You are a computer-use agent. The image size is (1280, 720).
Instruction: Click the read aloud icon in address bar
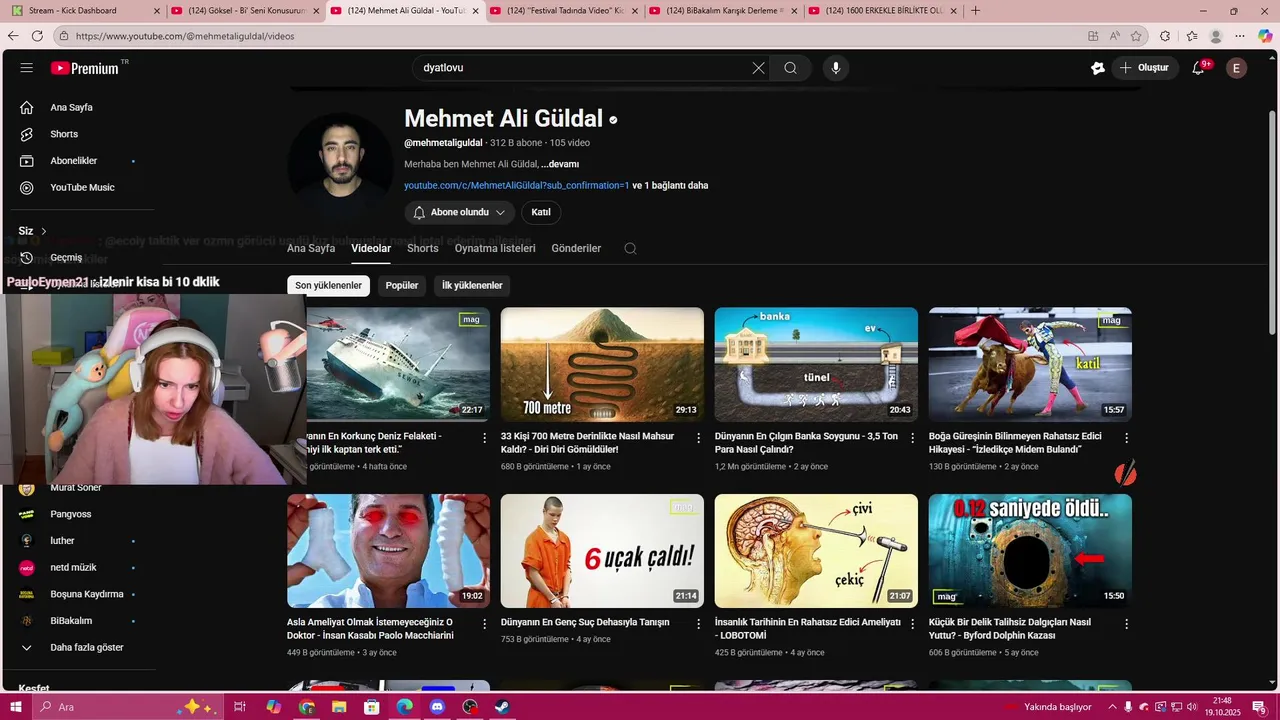1114,36
